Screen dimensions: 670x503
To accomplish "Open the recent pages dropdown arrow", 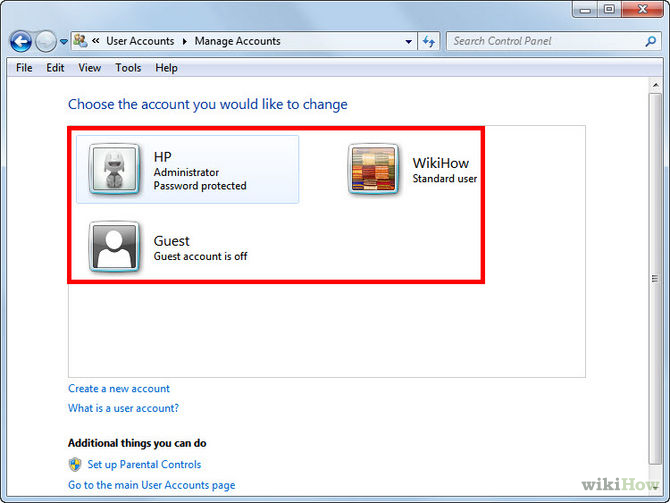I will click(64, 42).
